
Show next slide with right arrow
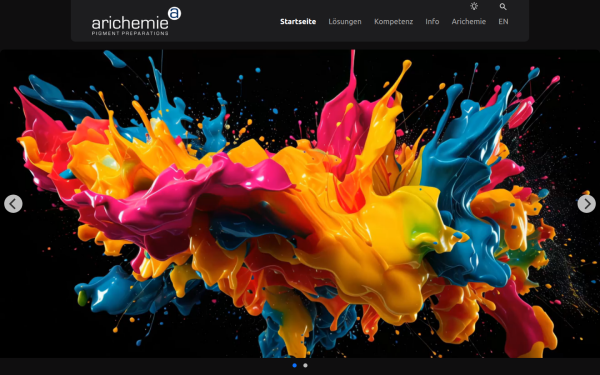pos(586,204)
